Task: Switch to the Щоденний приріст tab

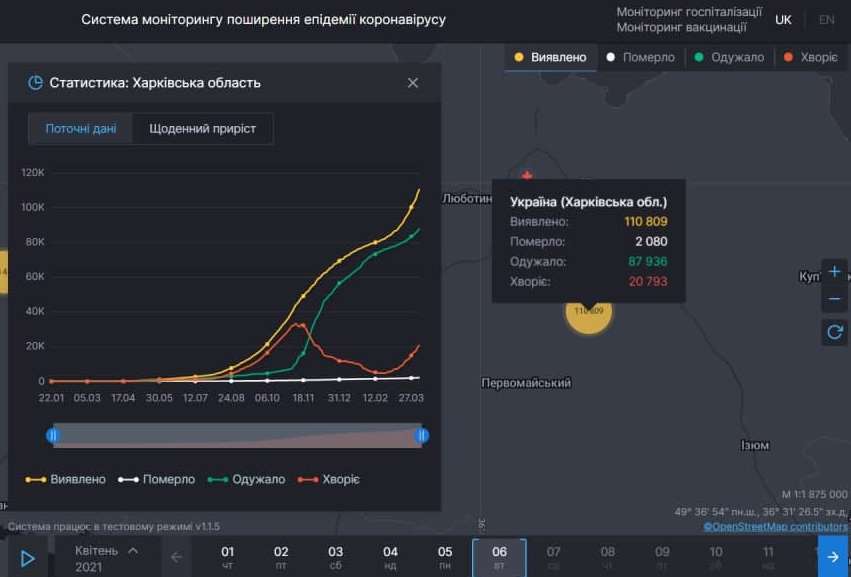Action: click(205, 128)
